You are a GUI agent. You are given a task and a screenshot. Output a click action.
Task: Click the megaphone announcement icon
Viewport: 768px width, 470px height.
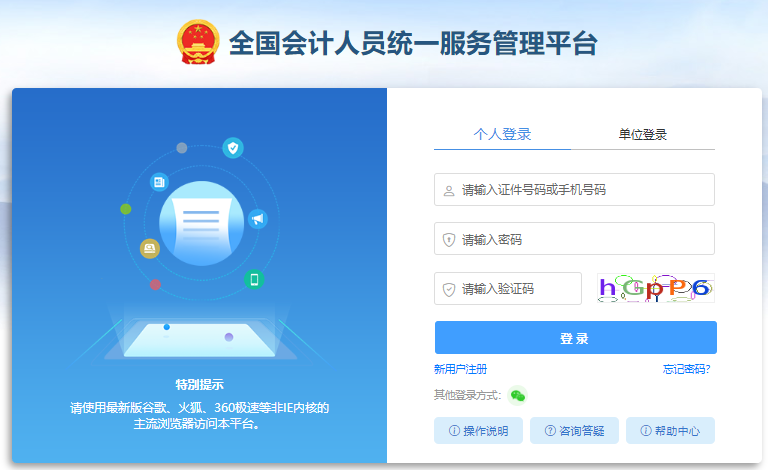(258, 218)
